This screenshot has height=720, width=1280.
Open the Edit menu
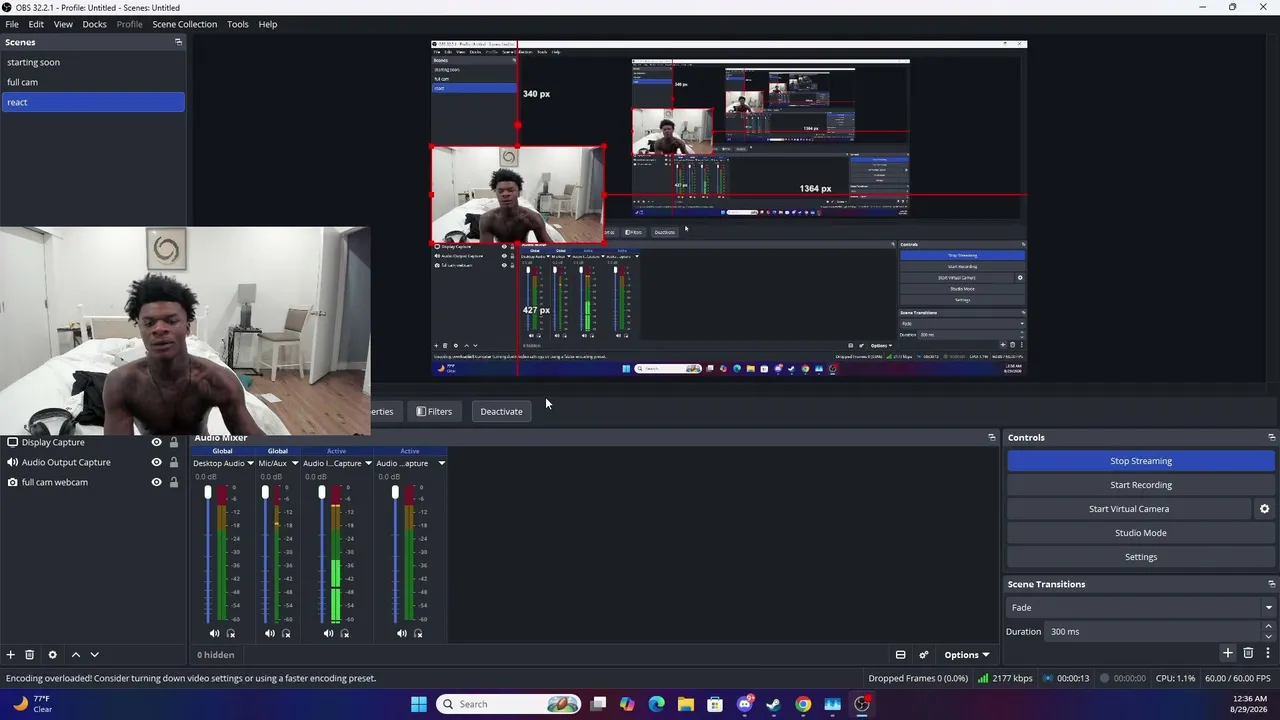[x=36, y=24]
